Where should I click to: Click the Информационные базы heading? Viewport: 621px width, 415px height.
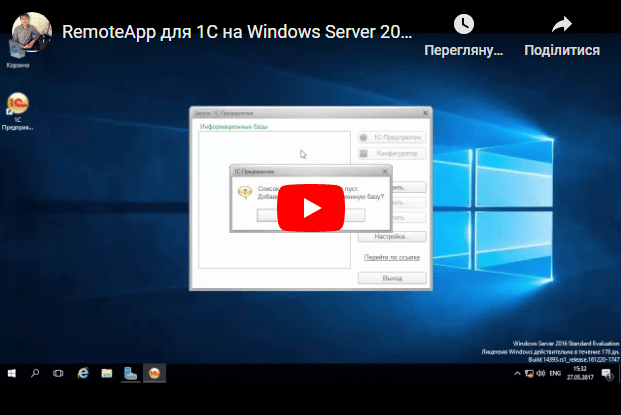pyautogui.click(x=234, y=127)
